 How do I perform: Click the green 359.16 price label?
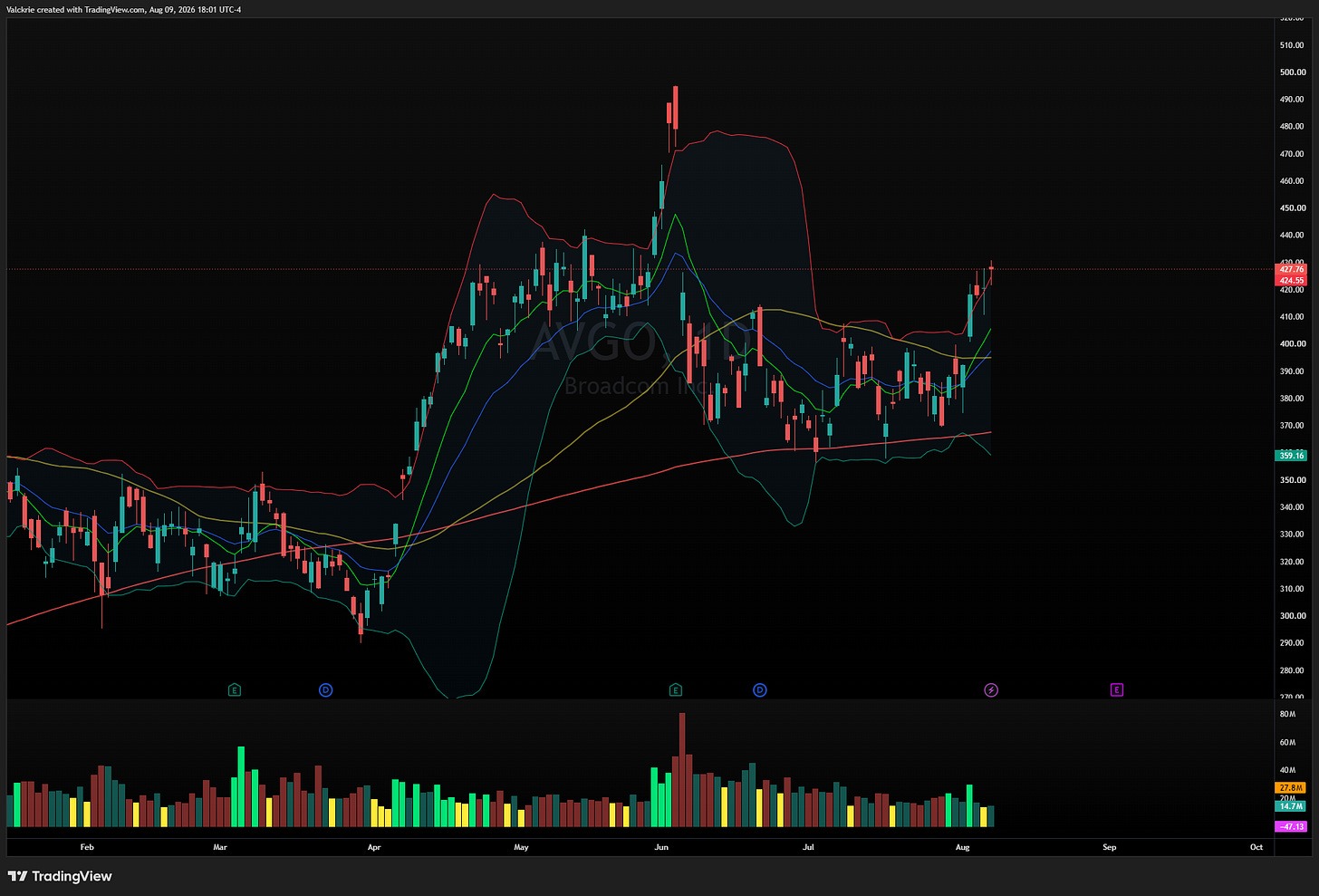coord(1292,456)
